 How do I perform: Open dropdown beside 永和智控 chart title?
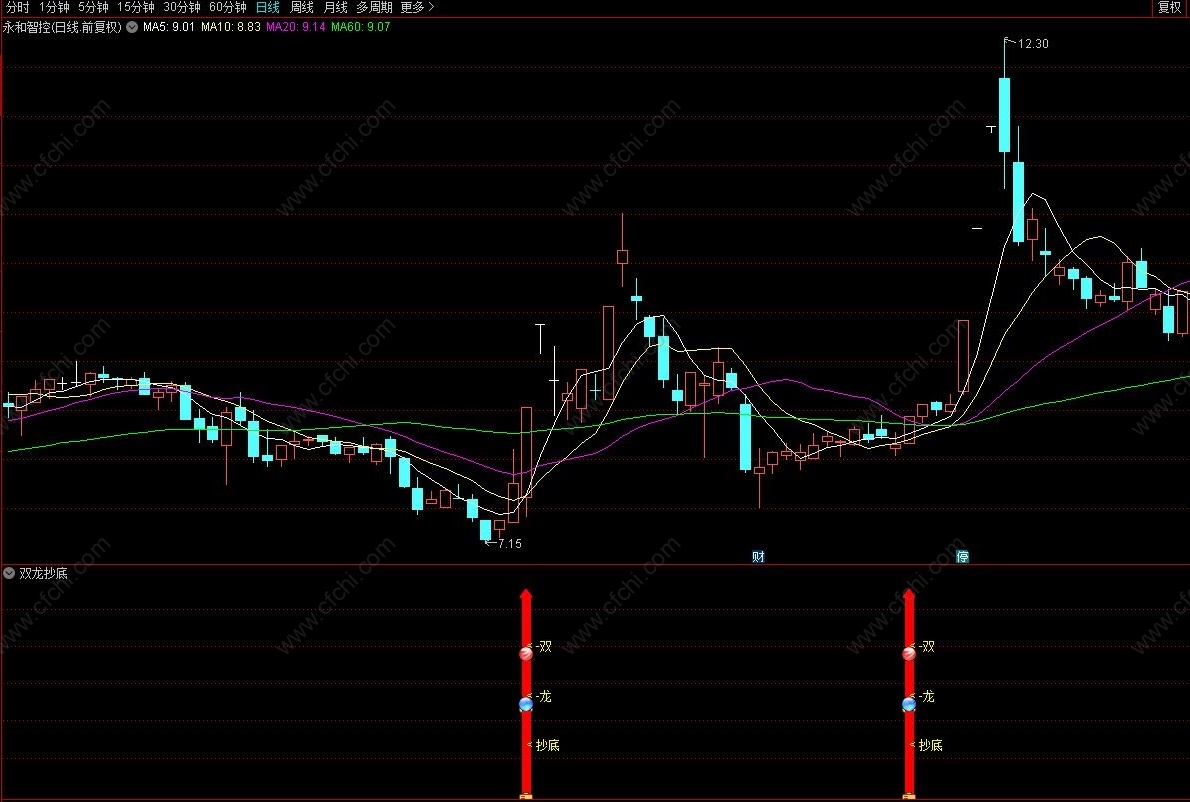pyautogui.click(x=132, y=27)
